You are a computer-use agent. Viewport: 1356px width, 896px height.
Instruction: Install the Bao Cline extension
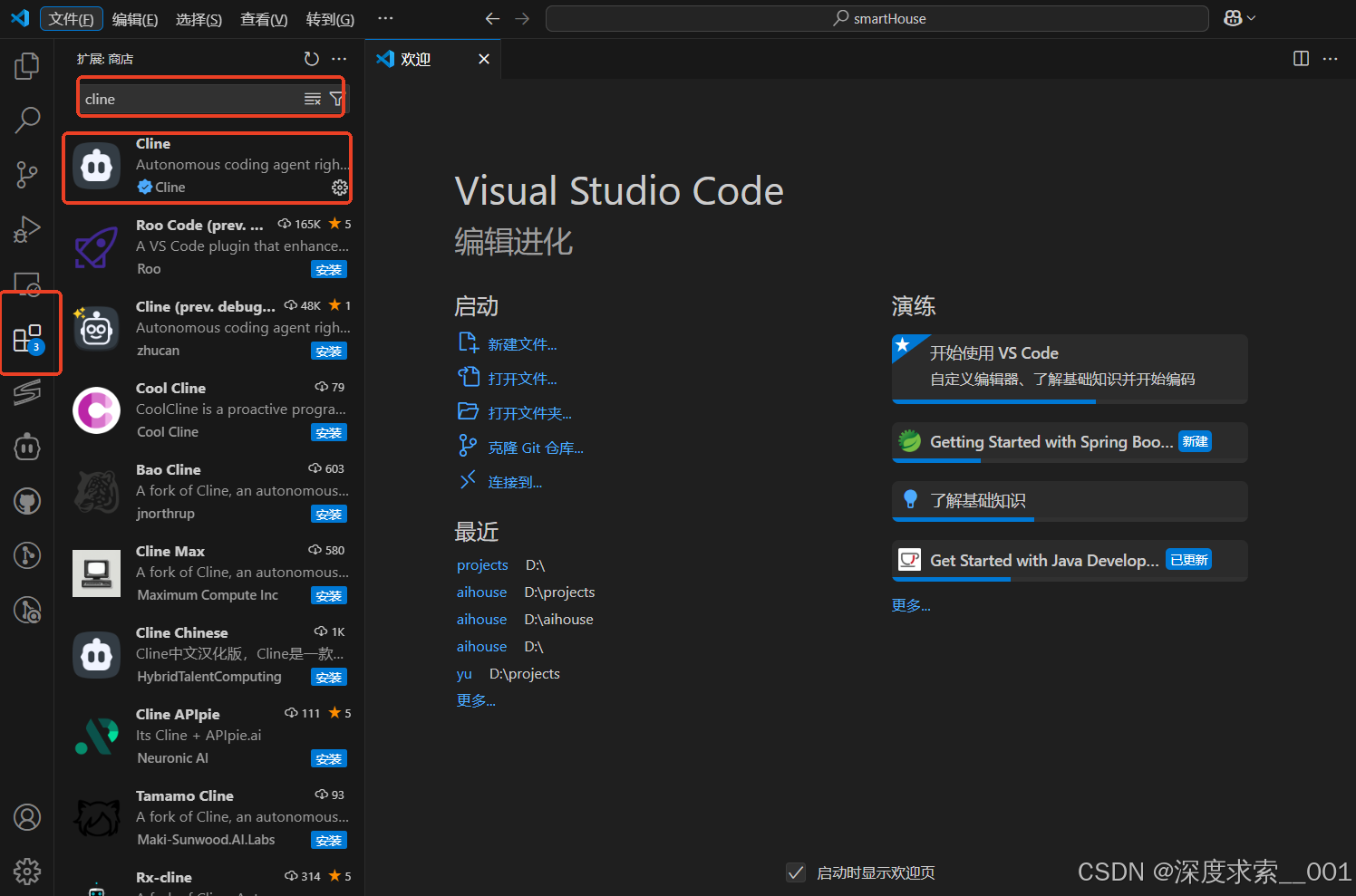pos(329,515)
